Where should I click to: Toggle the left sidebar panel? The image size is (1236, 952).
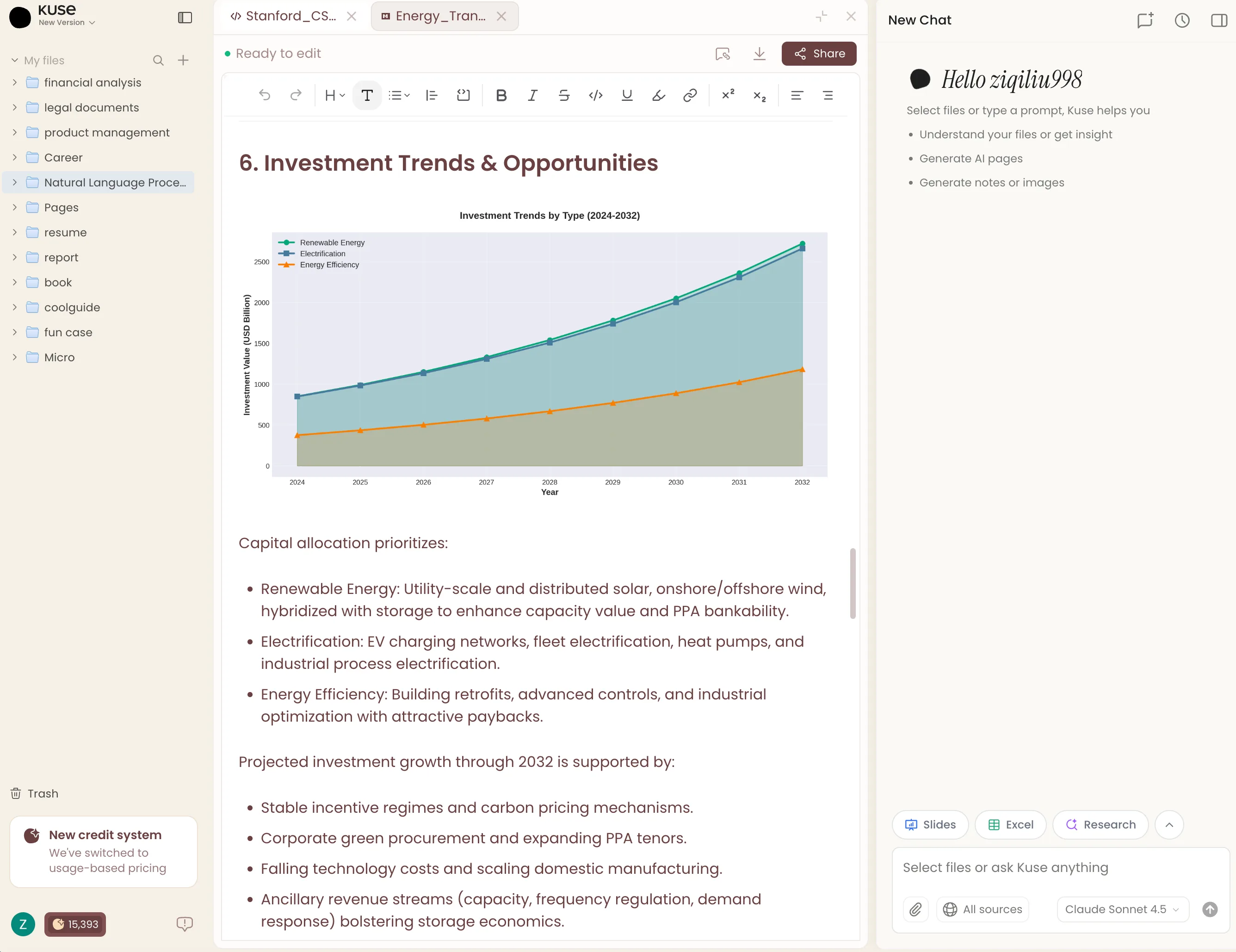point(185,18)
